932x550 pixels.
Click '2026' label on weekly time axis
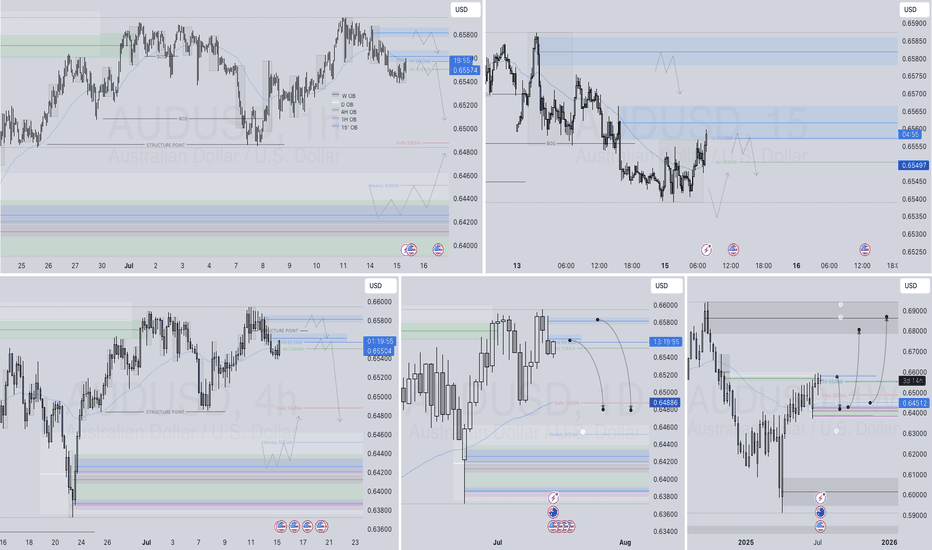pos(889,542)
